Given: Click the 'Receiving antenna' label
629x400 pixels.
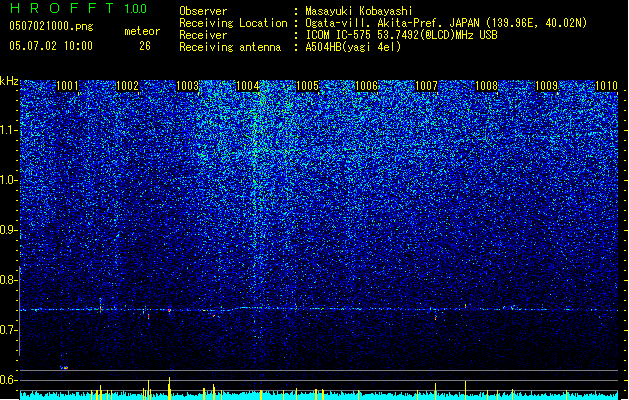Looking at the screenshot, I should click(x=230, y=47).
